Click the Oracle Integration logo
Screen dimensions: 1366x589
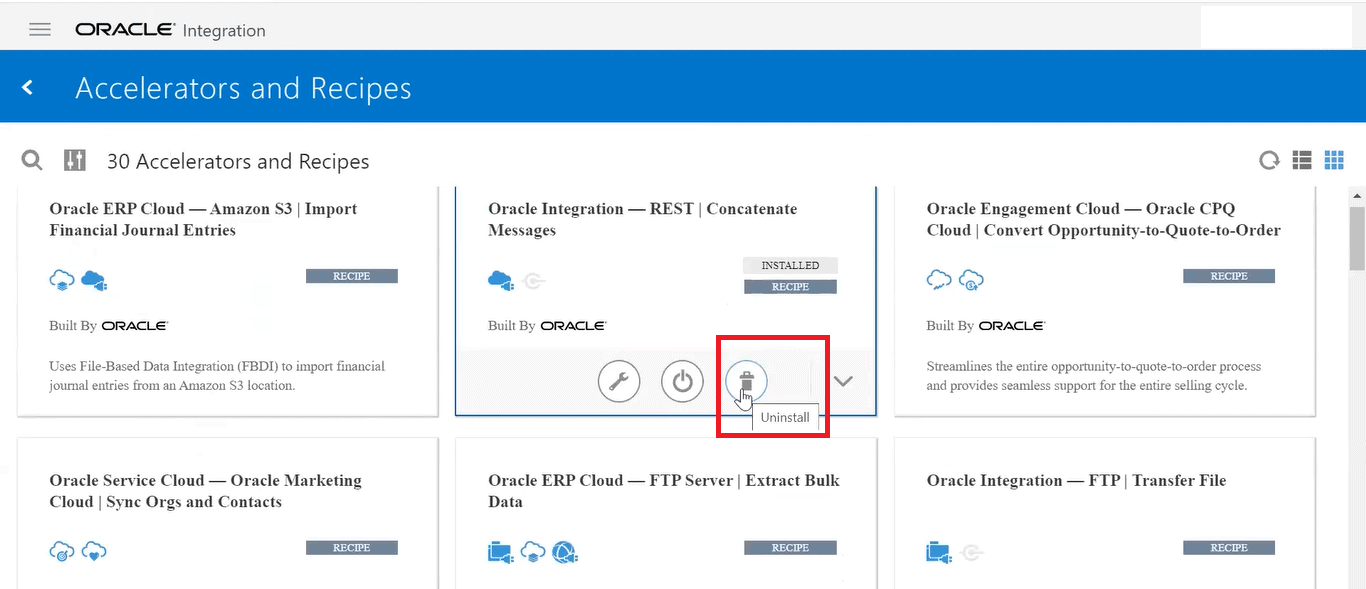pos(170,30)
